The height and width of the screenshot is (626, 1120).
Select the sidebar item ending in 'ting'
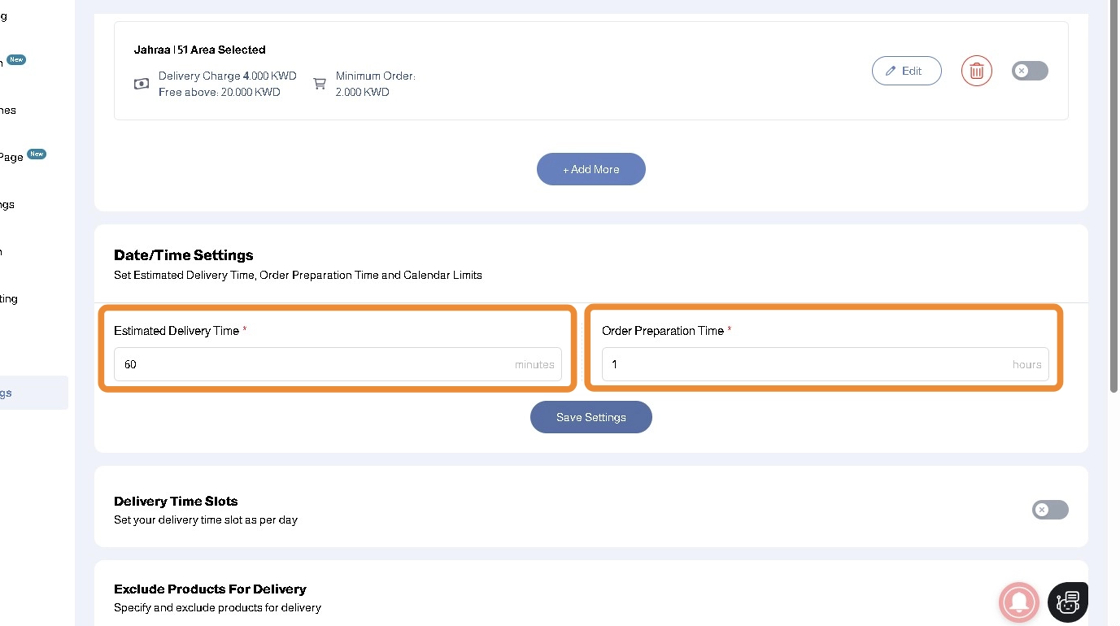[x=9, y=299]
